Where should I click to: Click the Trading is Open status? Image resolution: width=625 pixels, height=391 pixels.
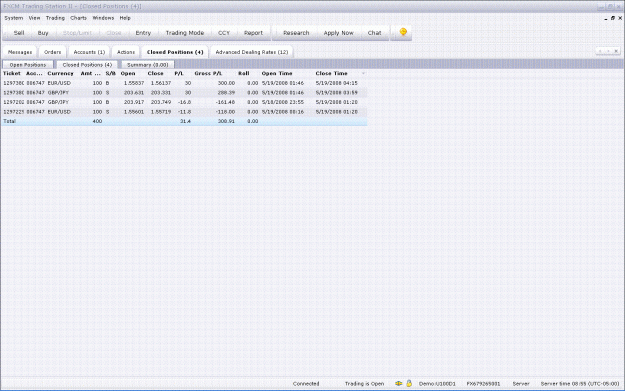coord(364,384)
